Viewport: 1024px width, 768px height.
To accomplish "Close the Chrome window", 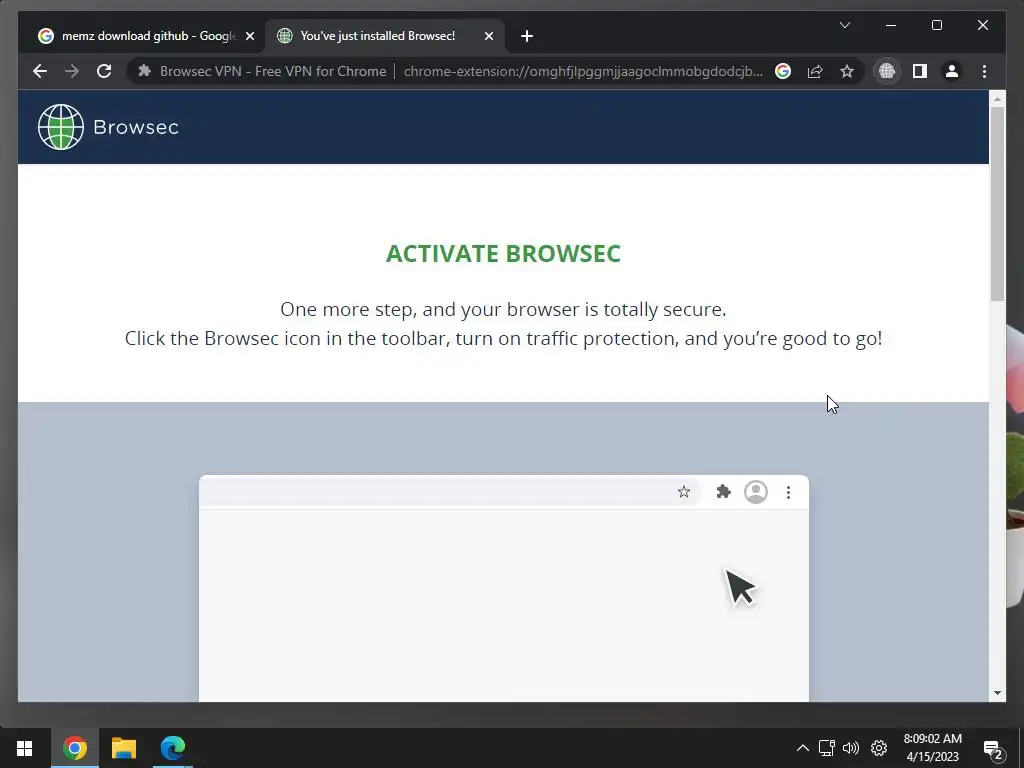I will pos(983,25).
